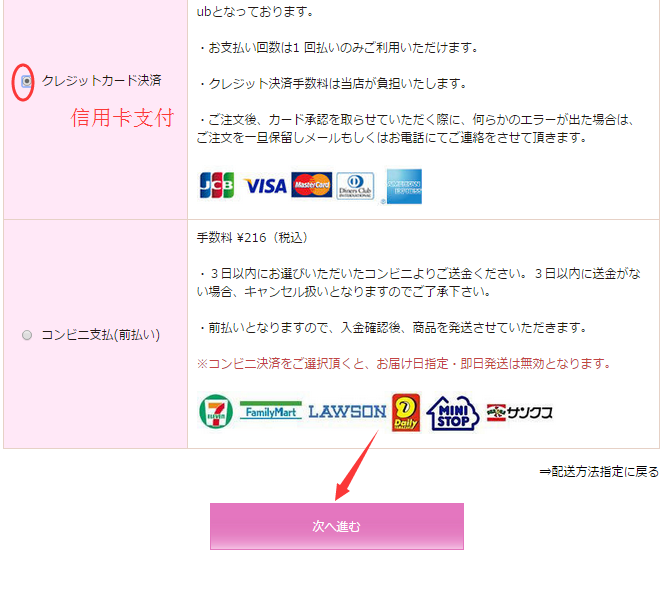Viewport: 663px width, 591px height.
Task: Click the 次へ進む button
Action: tap(337, 526)
